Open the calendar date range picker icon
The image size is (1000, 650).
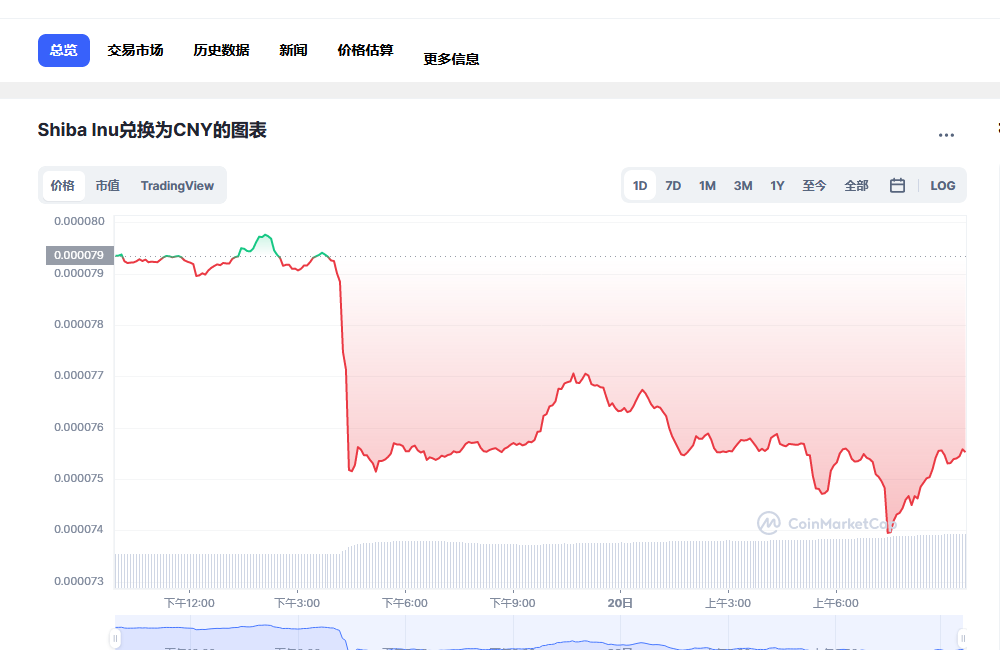pyautogui.click(x=897, y=185)
